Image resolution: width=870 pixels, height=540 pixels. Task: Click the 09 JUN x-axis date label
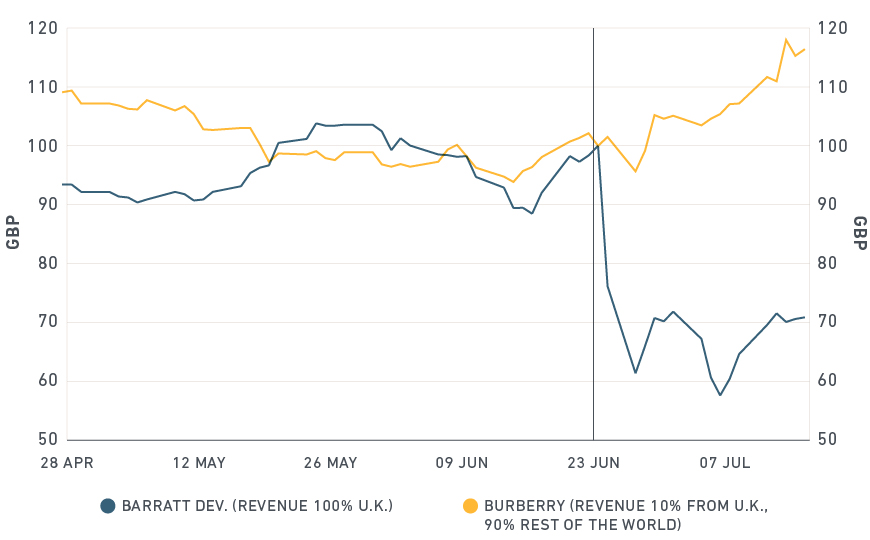point(461,463)
